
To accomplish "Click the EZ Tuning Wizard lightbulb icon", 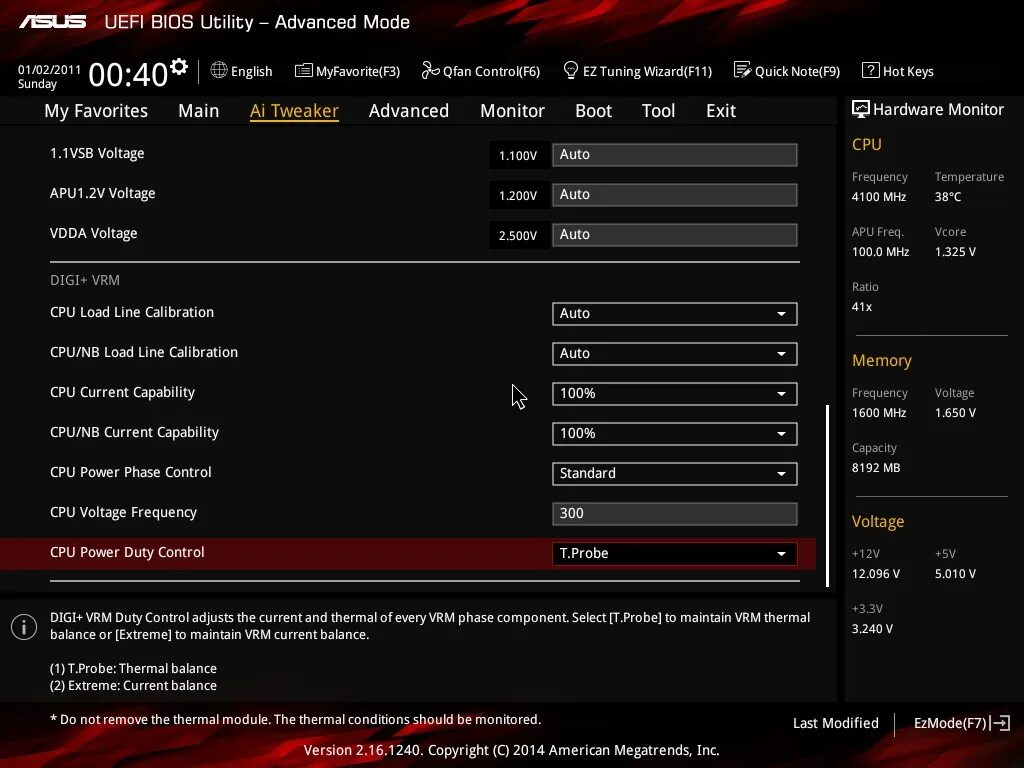I will click(x=571, y=70).
